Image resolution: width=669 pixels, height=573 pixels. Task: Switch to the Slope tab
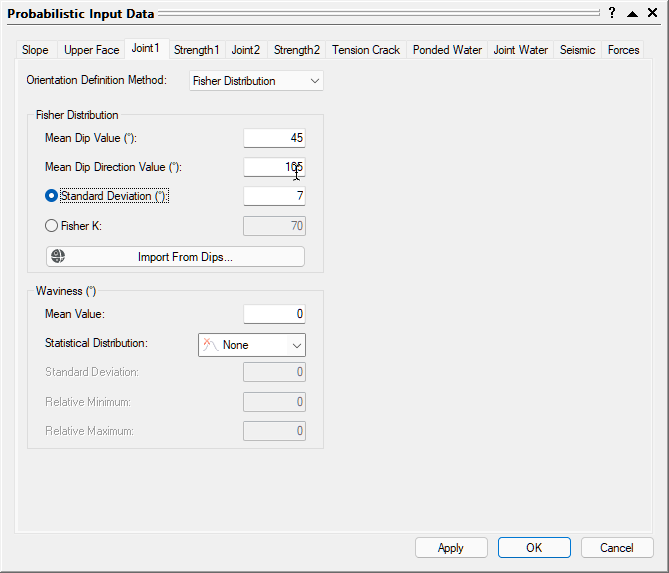[x=35, y=50]
